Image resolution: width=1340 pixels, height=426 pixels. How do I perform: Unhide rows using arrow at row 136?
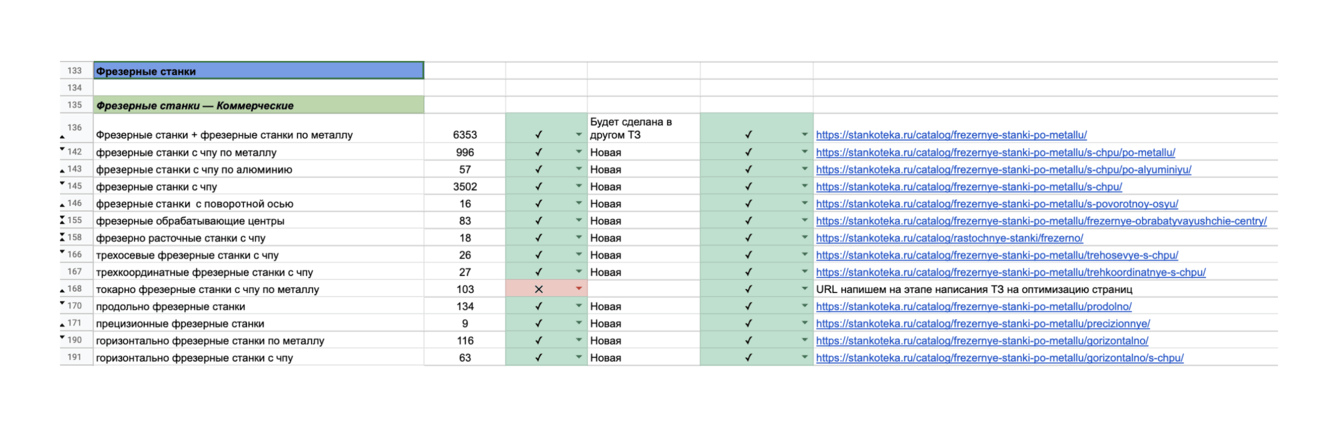coord(62,136)
